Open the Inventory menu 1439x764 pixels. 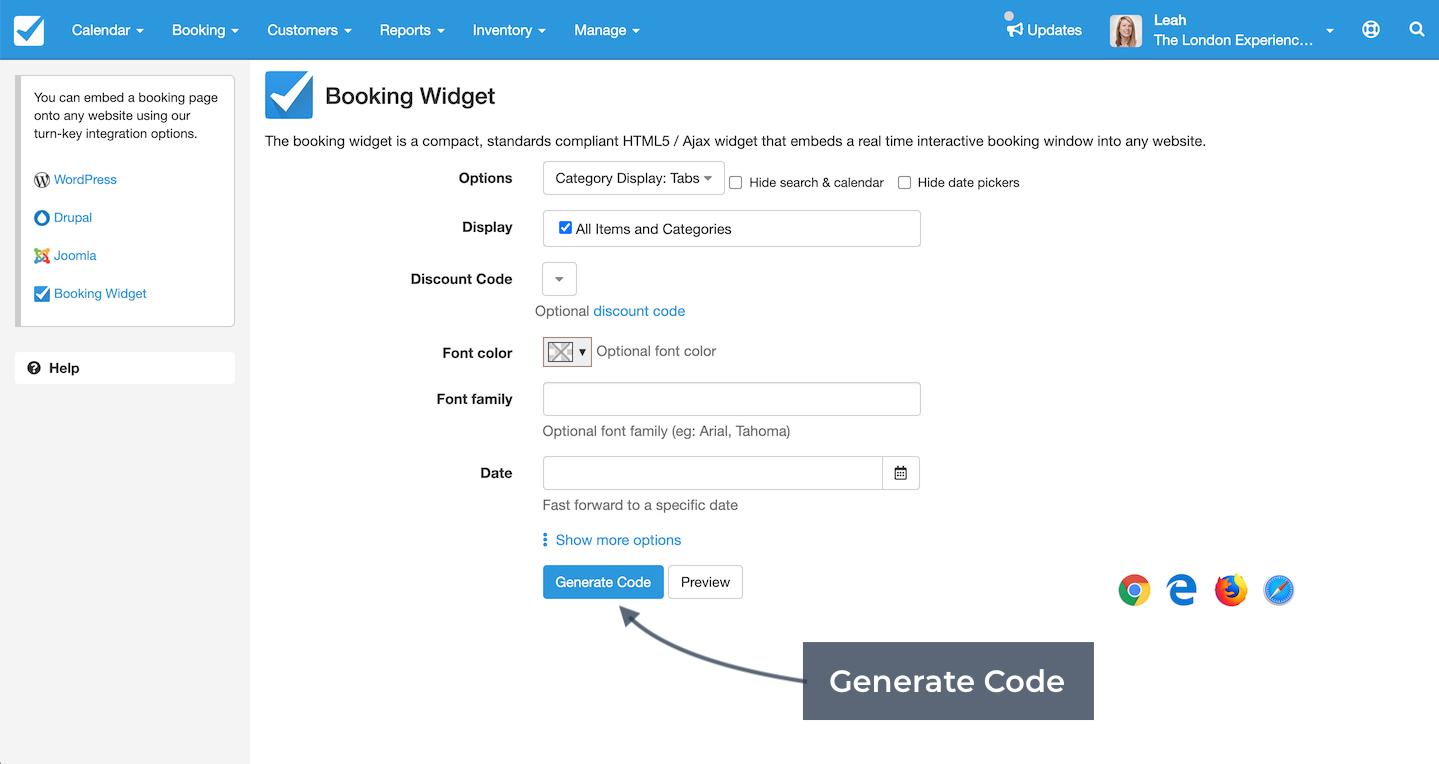(x=509, y=30)
